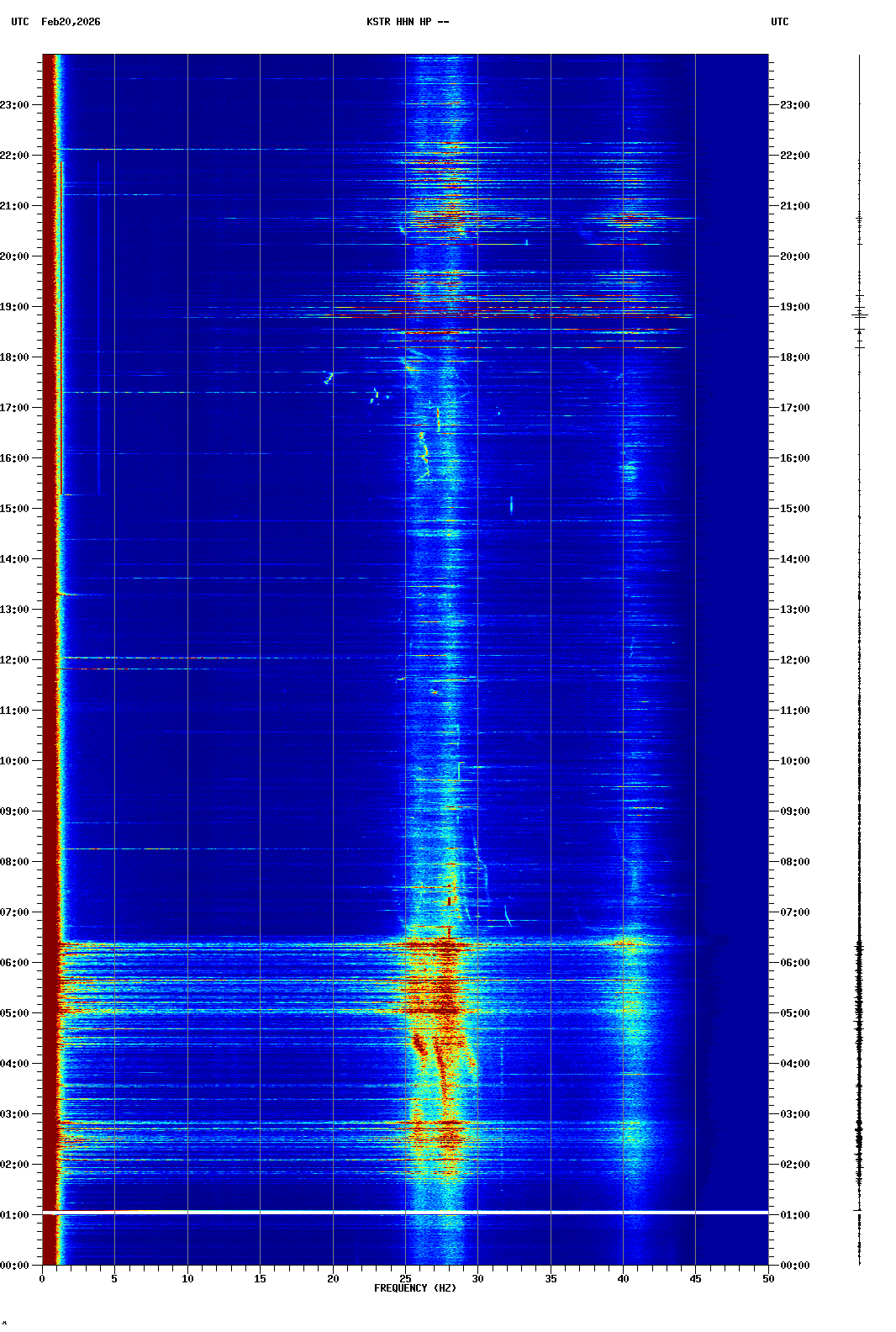Click the 15:00 label on left axis
896x1332 pixels.
pyautogui.click(x=15, y=509)
